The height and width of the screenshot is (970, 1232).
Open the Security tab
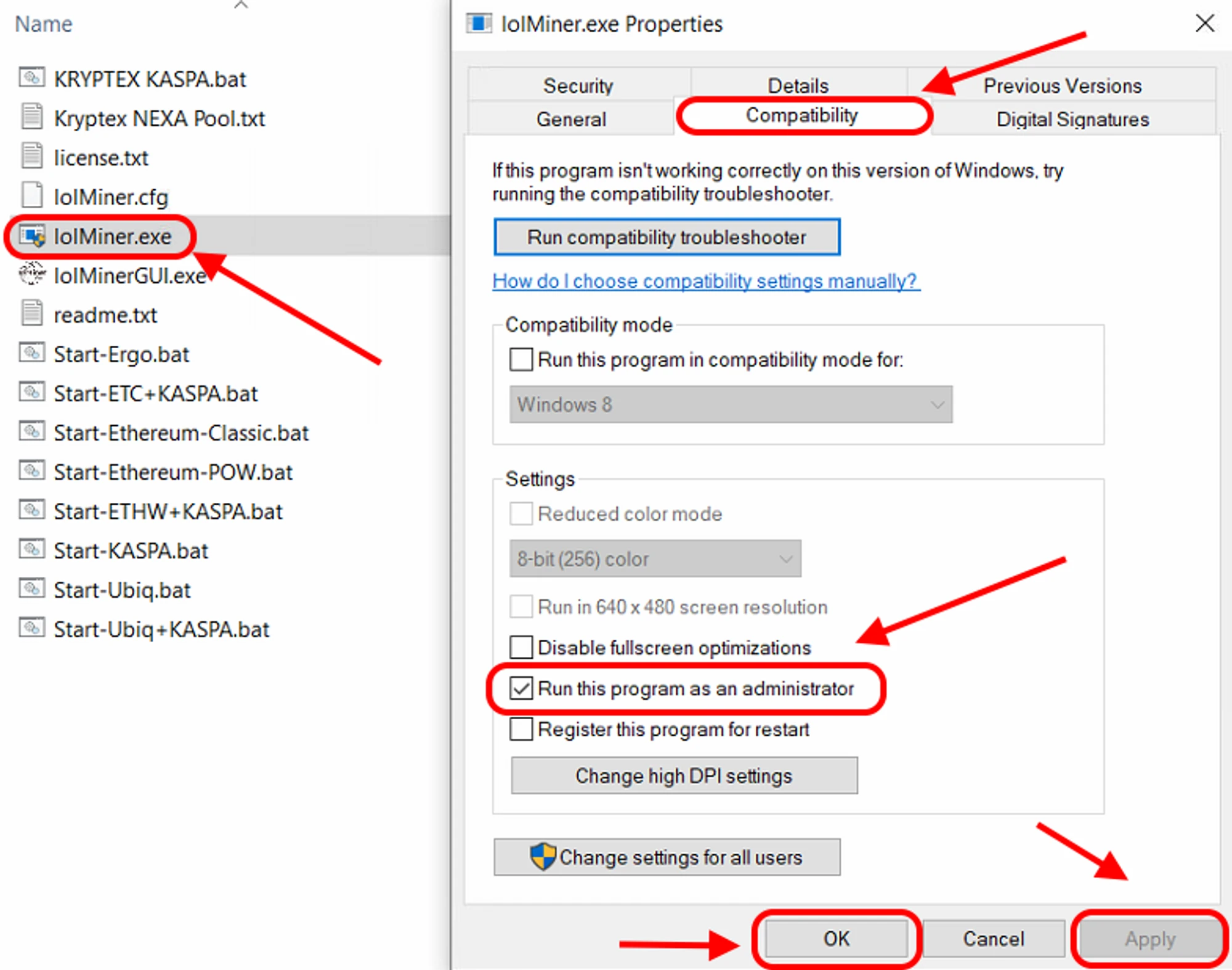[578, 85]
